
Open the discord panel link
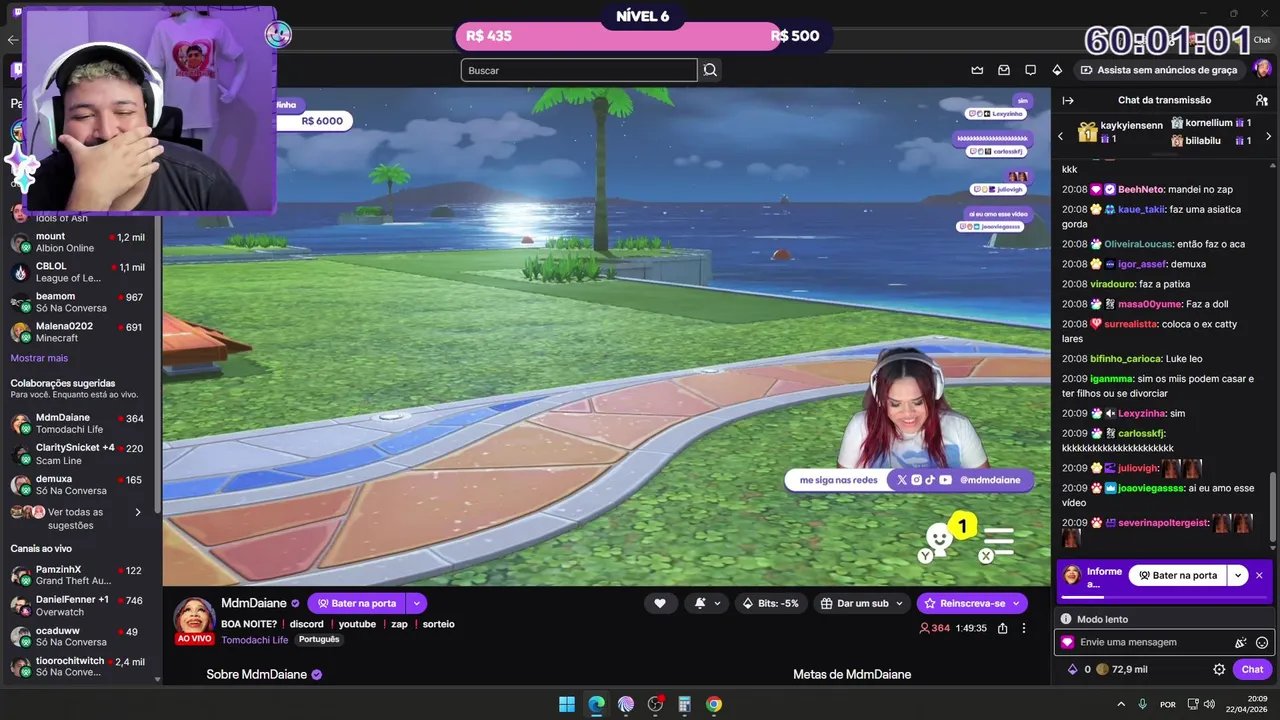click(306, 624)
